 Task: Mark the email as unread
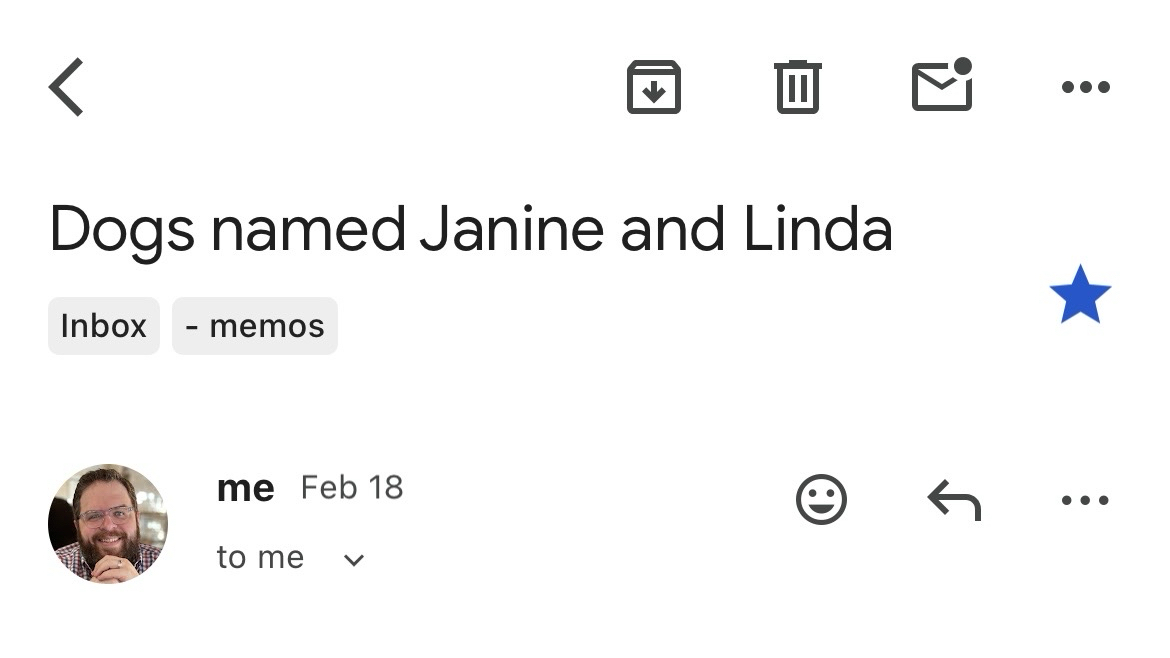coord(942,86)
